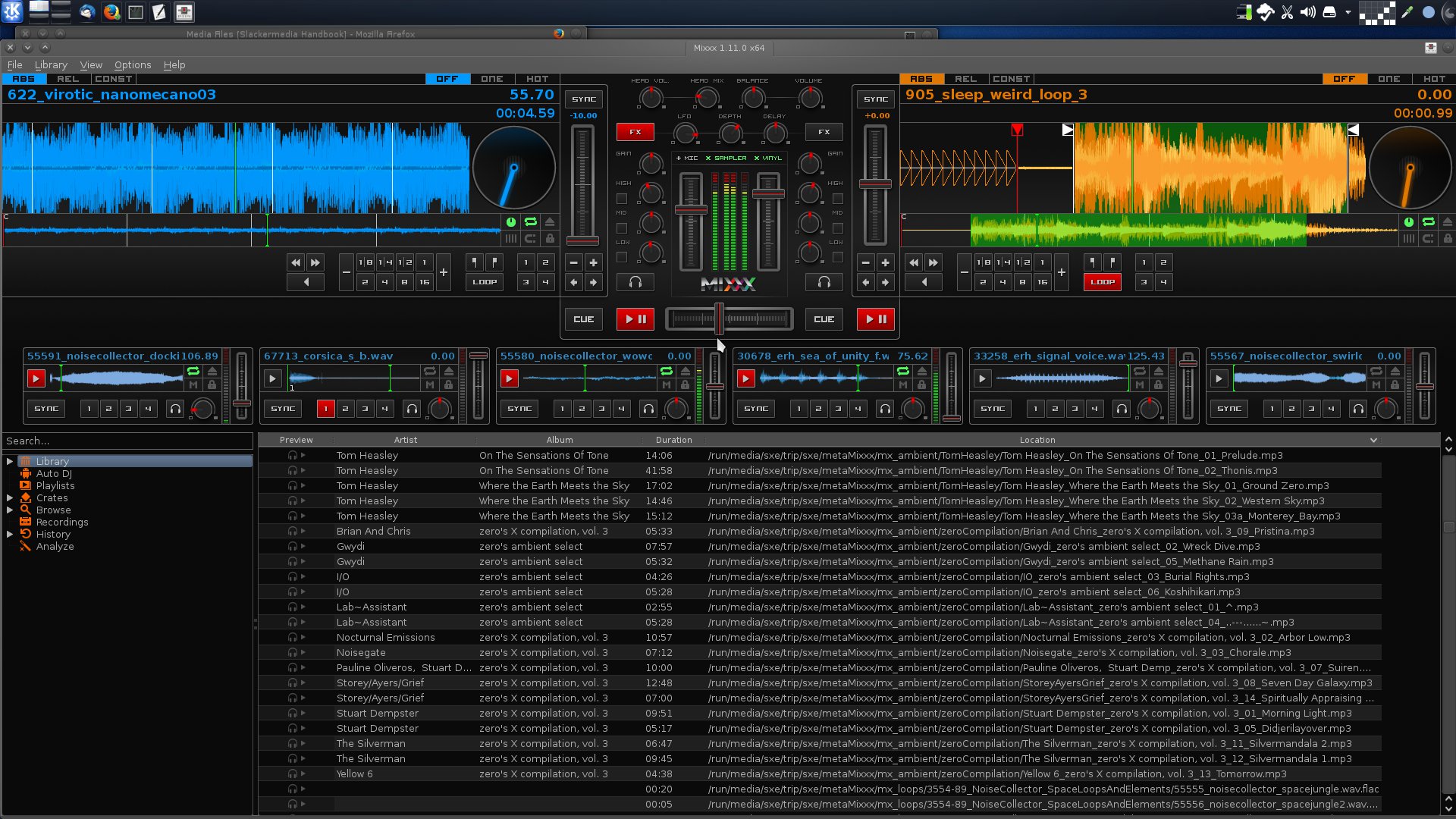The height and width of the screenshot is (819, 1456).
Task: Eject track from right deck
Action: (1448, 222)
